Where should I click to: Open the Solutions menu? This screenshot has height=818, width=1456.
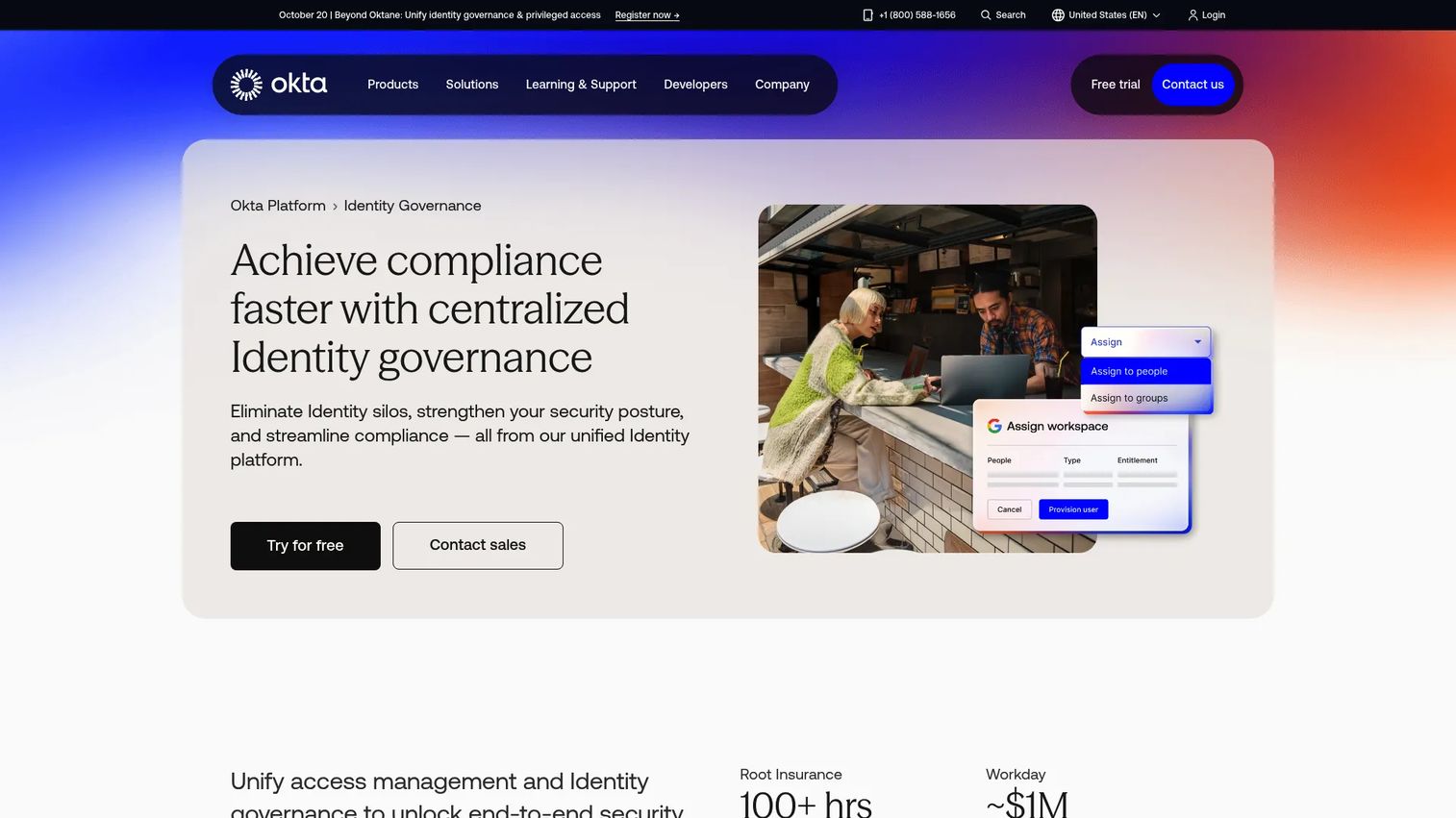click(x=472, y=85)
